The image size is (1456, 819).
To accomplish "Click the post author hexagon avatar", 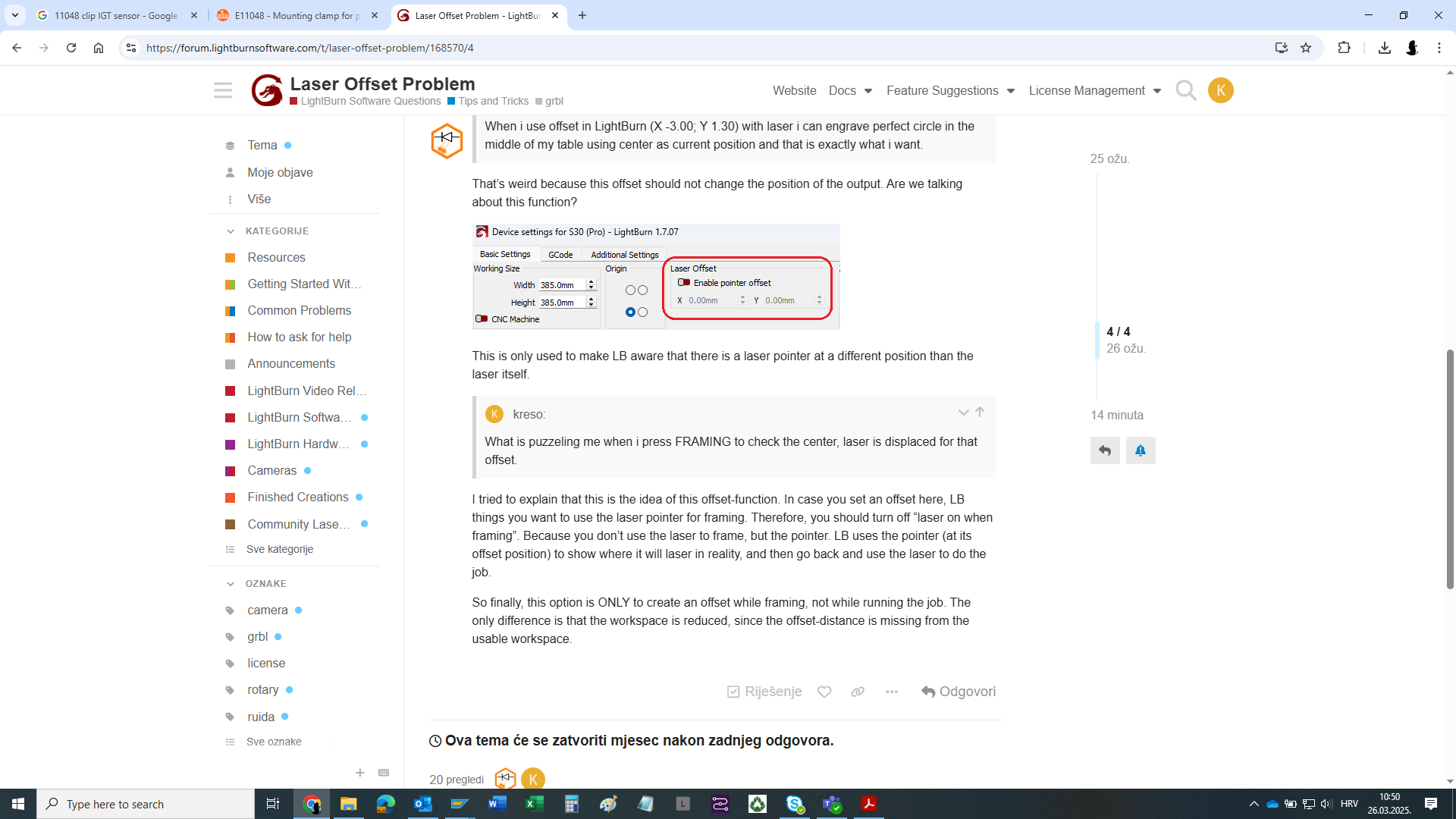I will coord(447,141).
